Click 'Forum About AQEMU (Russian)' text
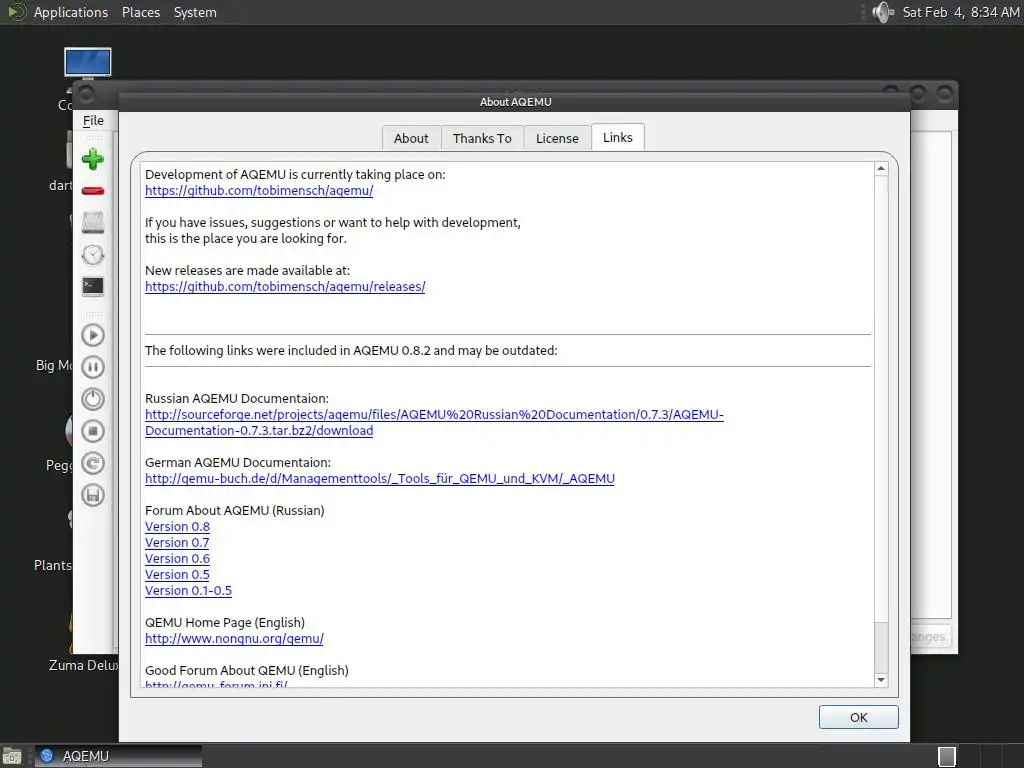1024x768 pixels. (234, 511)
